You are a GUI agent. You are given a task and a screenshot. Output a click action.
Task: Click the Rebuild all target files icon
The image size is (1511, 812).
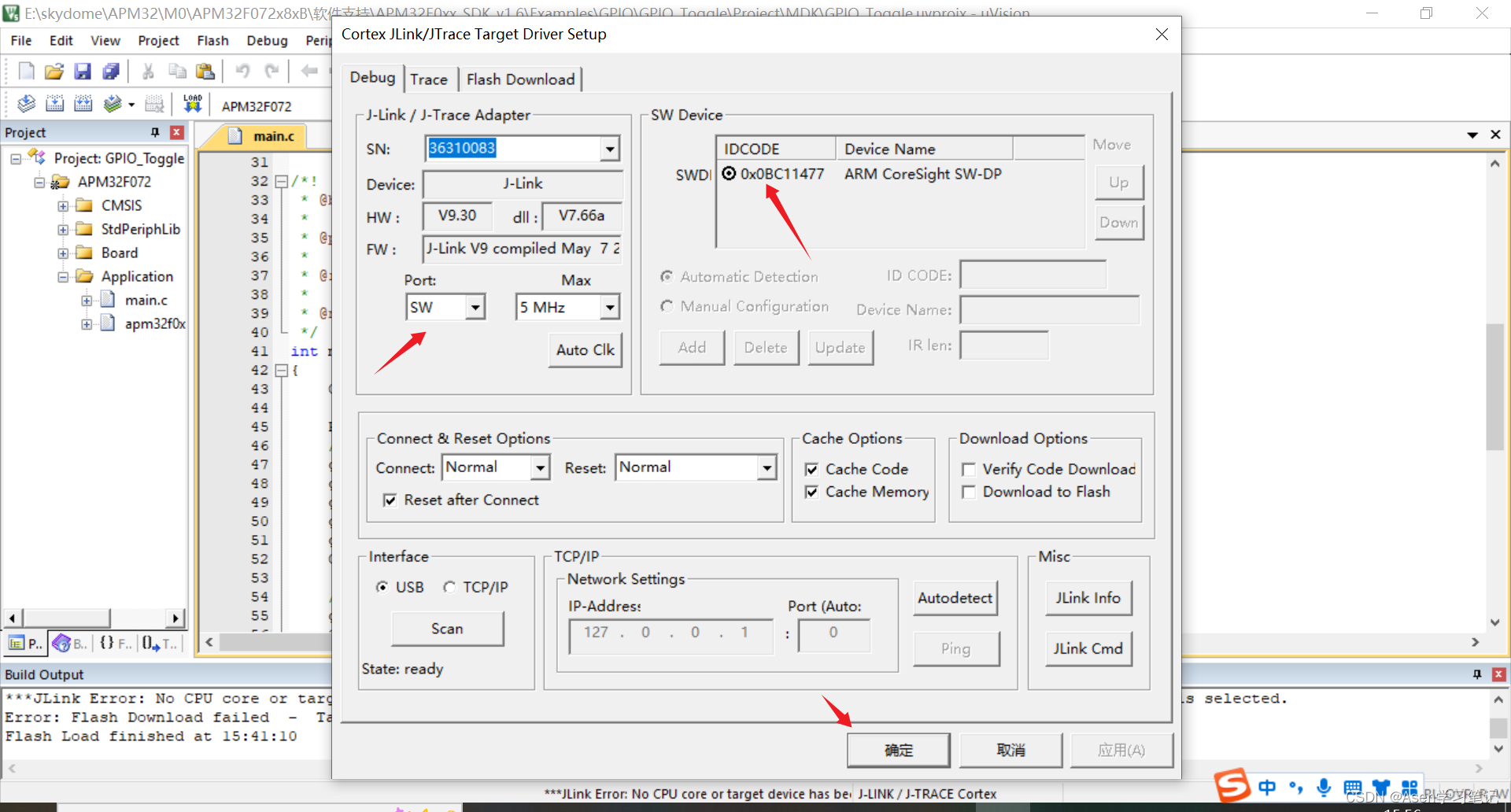pyautogui.click(x=83, y=104)
